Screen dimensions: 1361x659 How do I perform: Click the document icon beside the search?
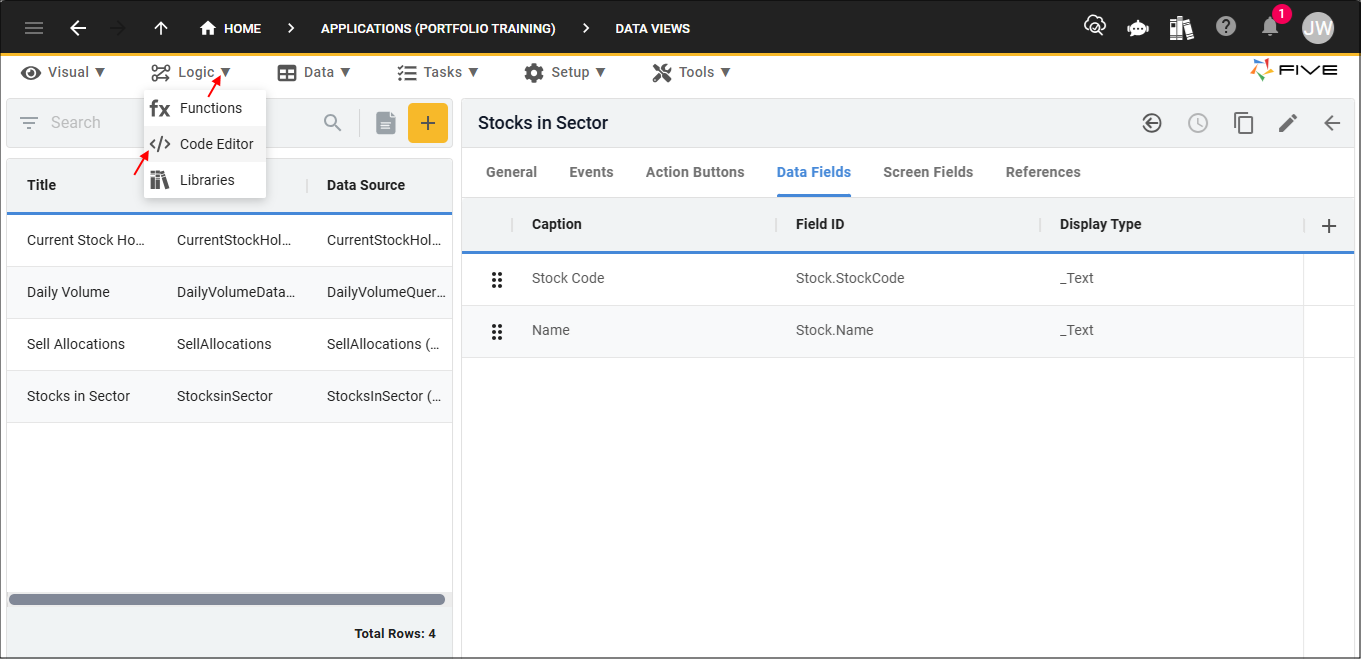[x=385, y=123]
